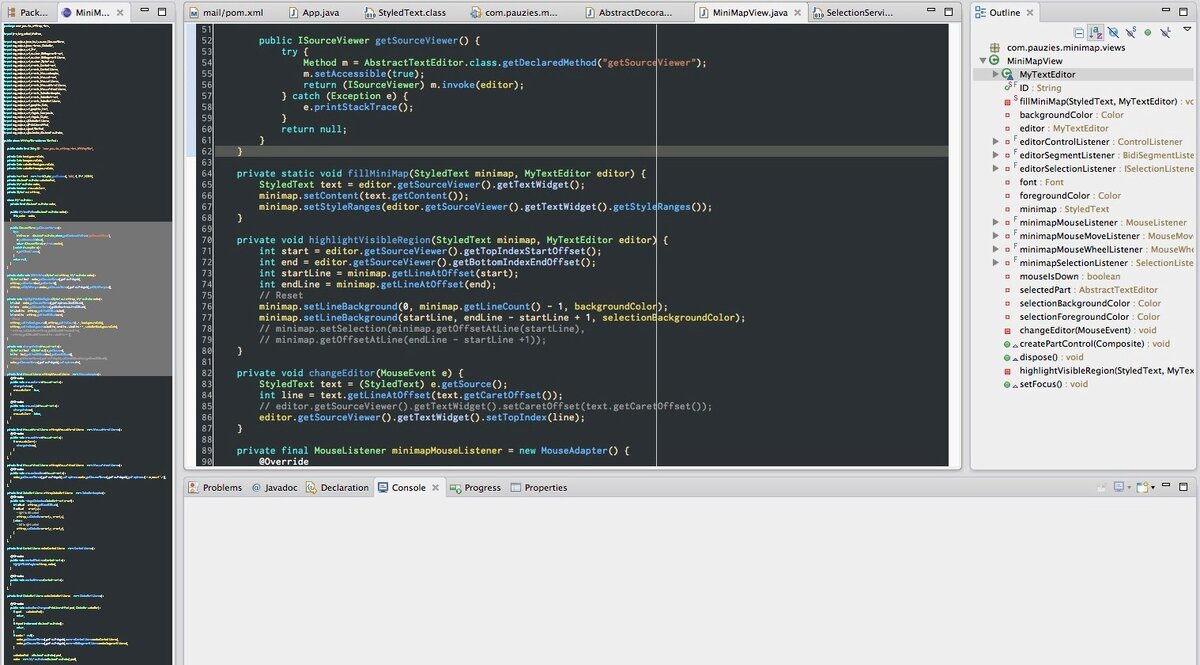Expand editorSegmentListener in the outline
Image resolution: width=1200 pixels, height=665 pixels.
pos(996,155)
